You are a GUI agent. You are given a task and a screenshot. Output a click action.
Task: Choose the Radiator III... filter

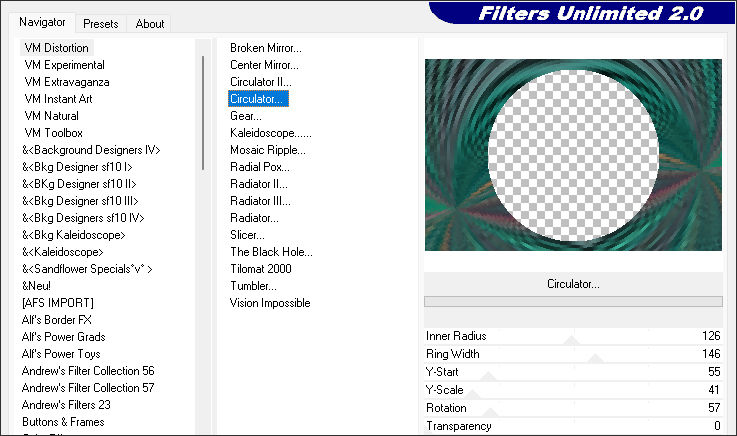click(x=260, y=201)
